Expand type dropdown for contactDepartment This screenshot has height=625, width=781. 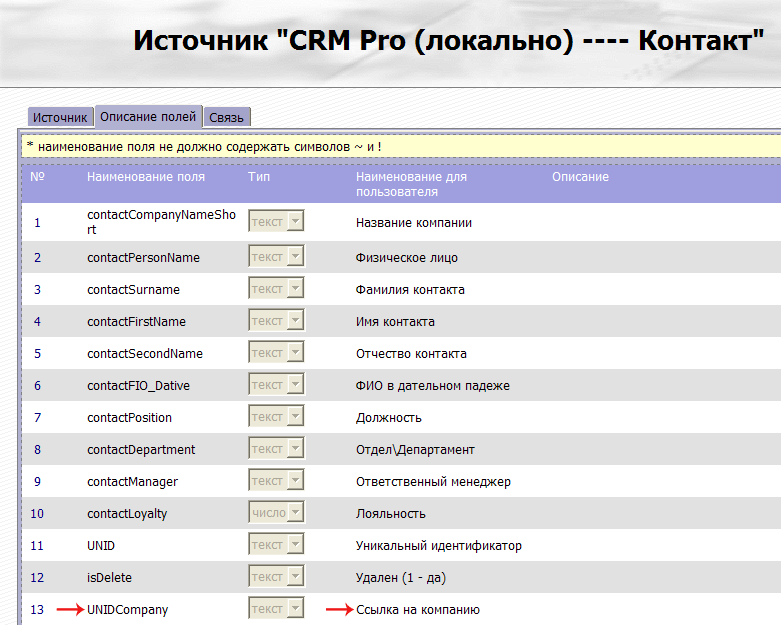[276, 449]
